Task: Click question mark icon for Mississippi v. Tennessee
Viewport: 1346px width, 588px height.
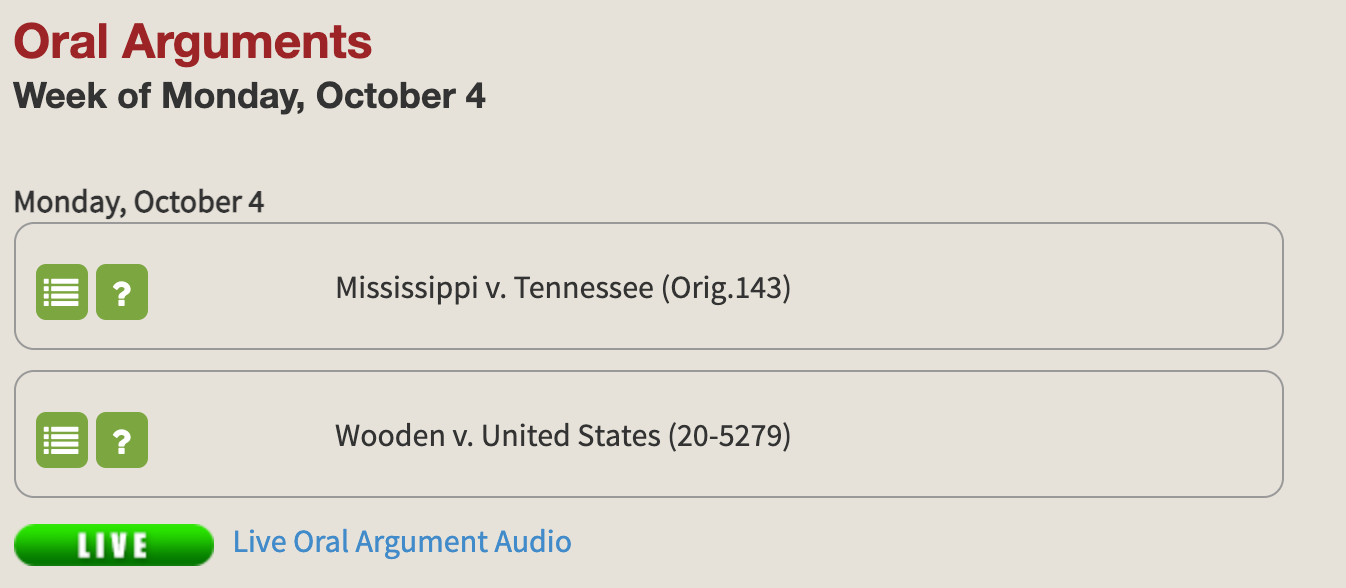Action: 122,293
